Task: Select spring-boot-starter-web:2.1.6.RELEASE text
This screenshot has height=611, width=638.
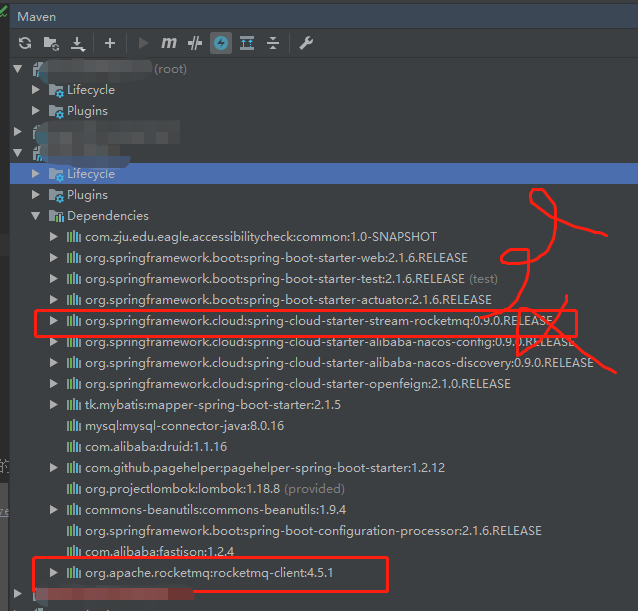Action: coord(276,258)
